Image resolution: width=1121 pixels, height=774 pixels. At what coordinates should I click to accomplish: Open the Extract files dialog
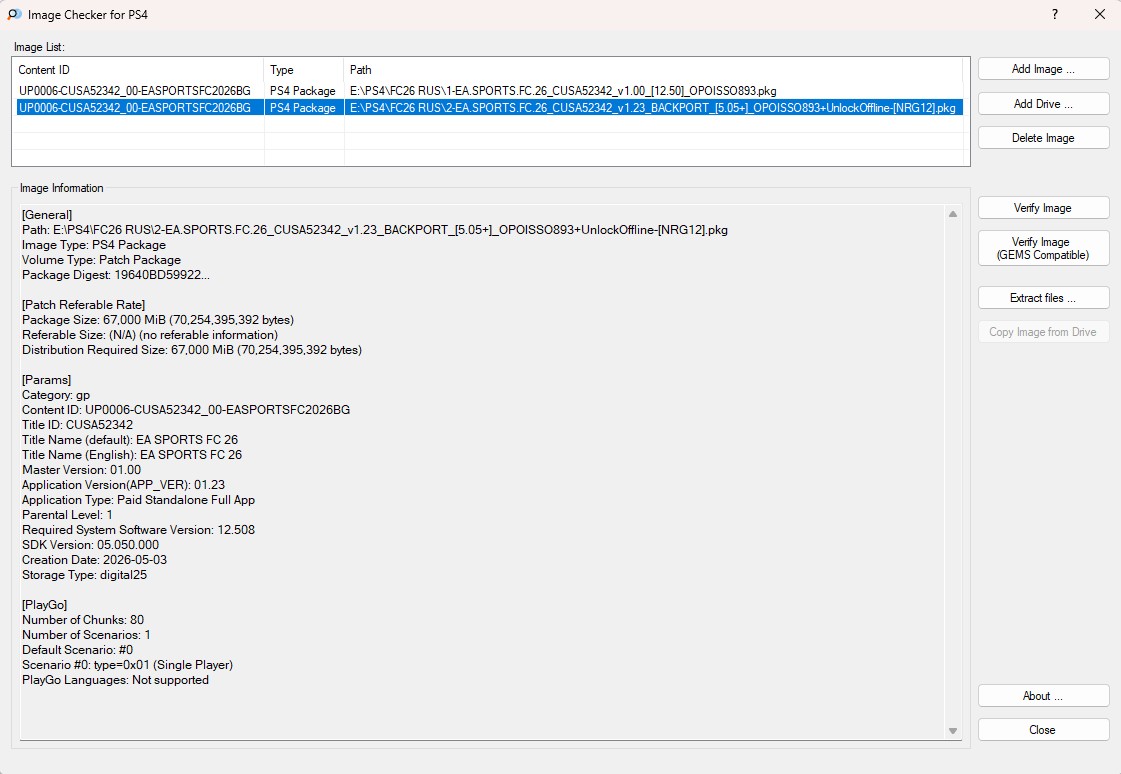tap(1043, 298)
